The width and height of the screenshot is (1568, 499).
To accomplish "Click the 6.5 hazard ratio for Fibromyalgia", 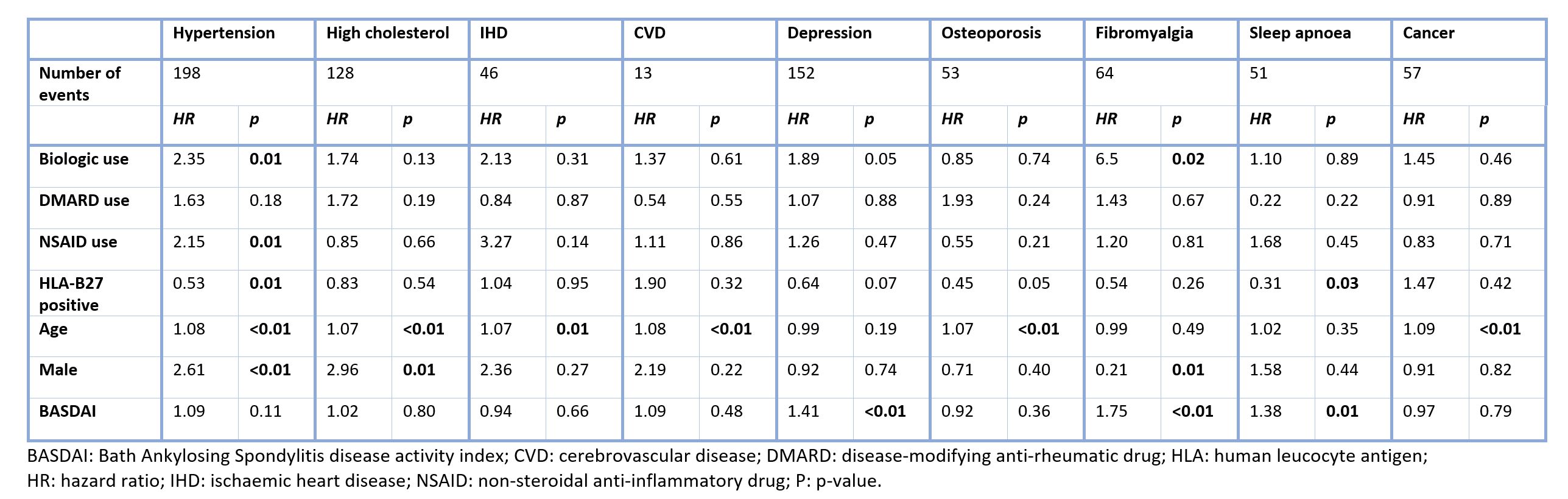I will (1106, 159).
